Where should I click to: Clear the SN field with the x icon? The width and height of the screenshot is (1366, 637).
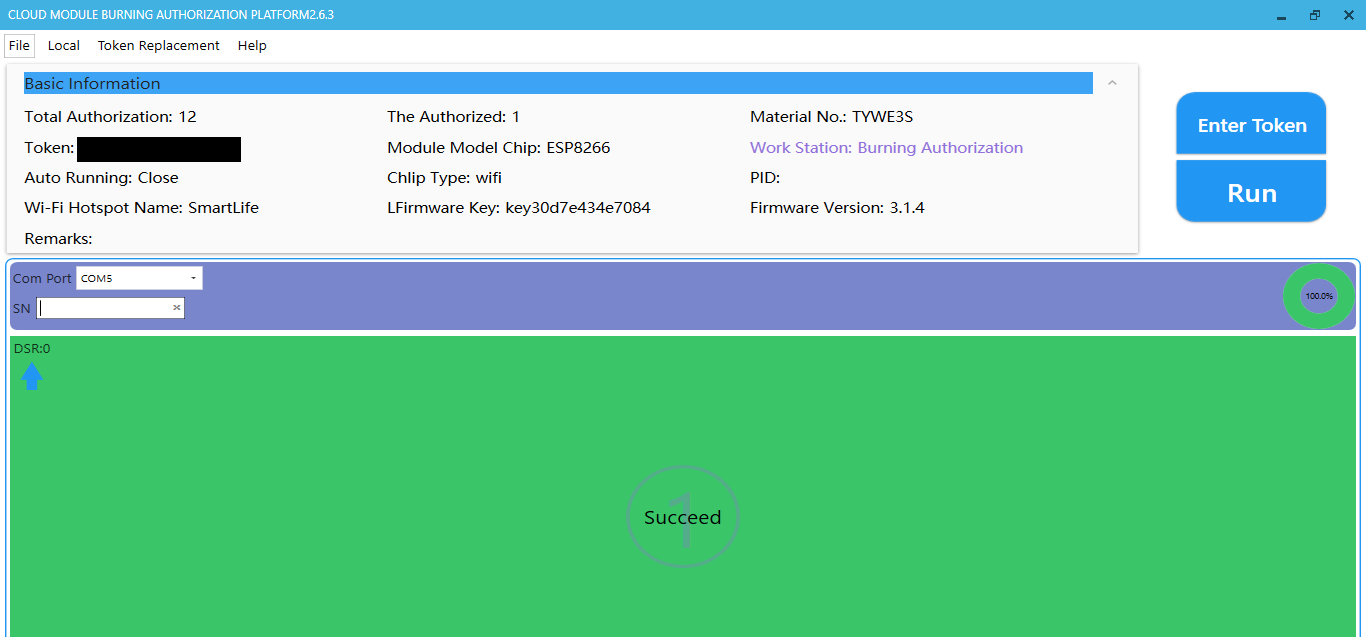pyautogui.click(x=177, y=308)
